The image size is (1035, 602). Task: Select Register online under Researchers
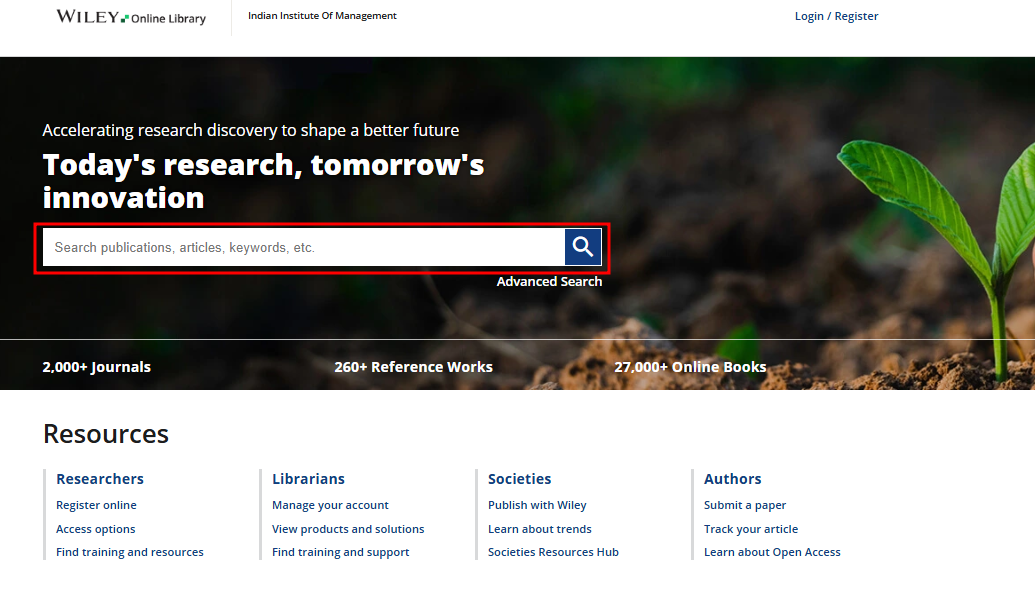(x=96, y=505)
